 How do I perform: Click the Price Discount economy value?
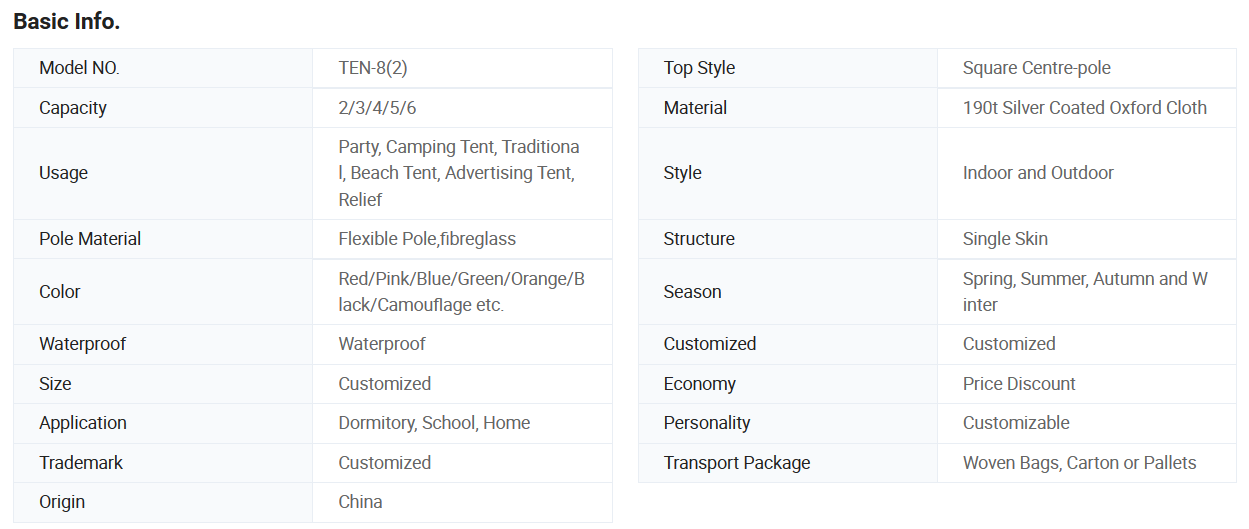[x=1019, y=384]
